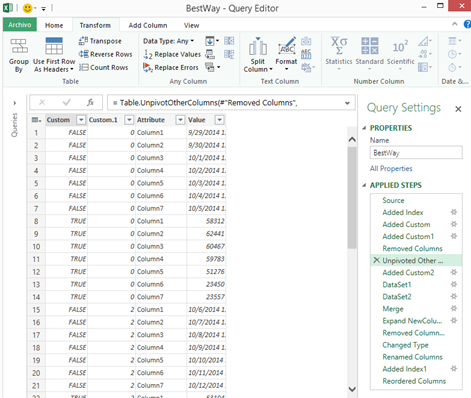Close the Query Settings pane
The width and height of the screenshot is (471, 398).
point(458,109)
